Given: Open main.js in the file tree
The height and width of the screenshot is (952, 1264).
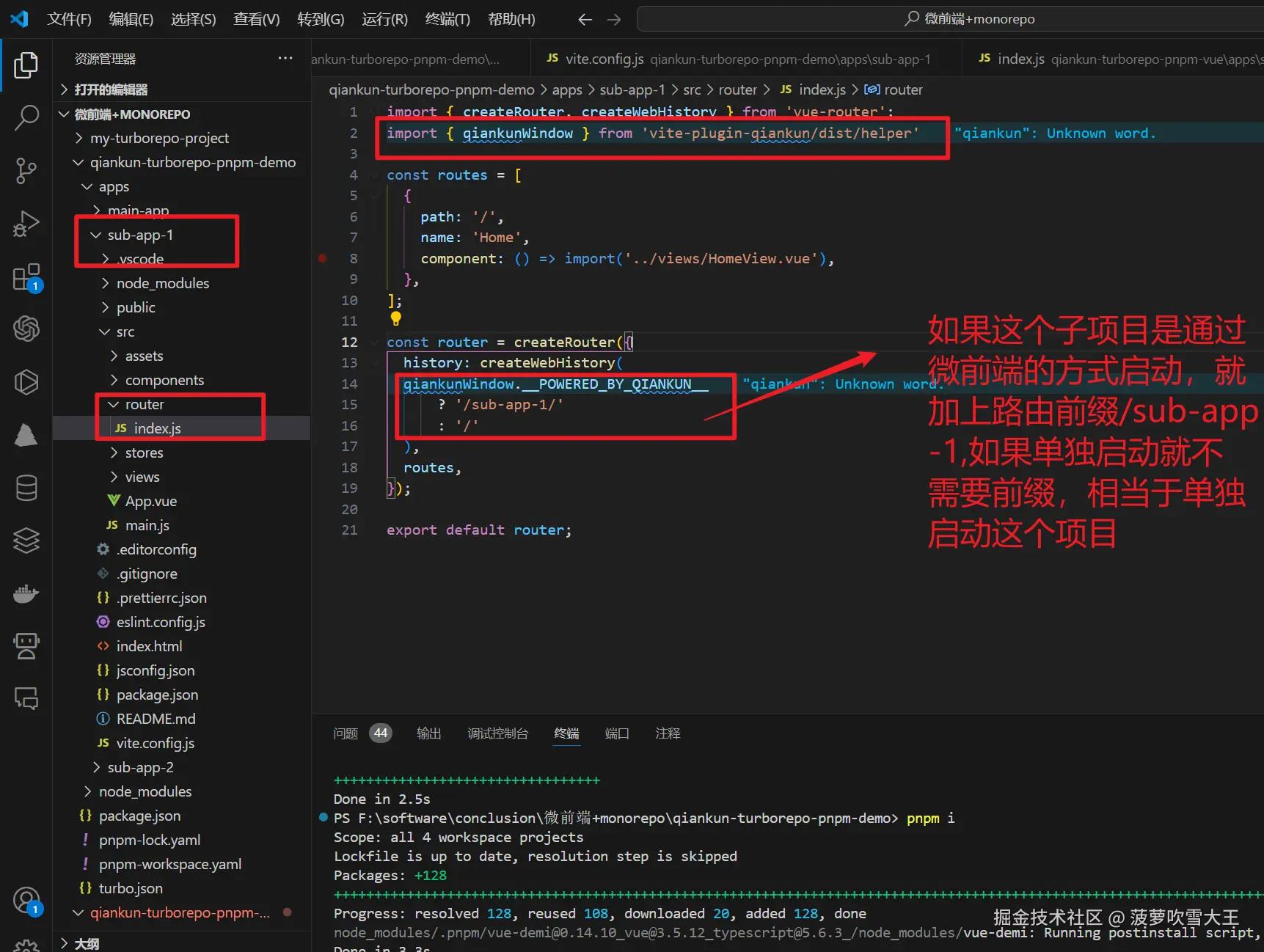Looking at the screenshot, I should 181,525.
